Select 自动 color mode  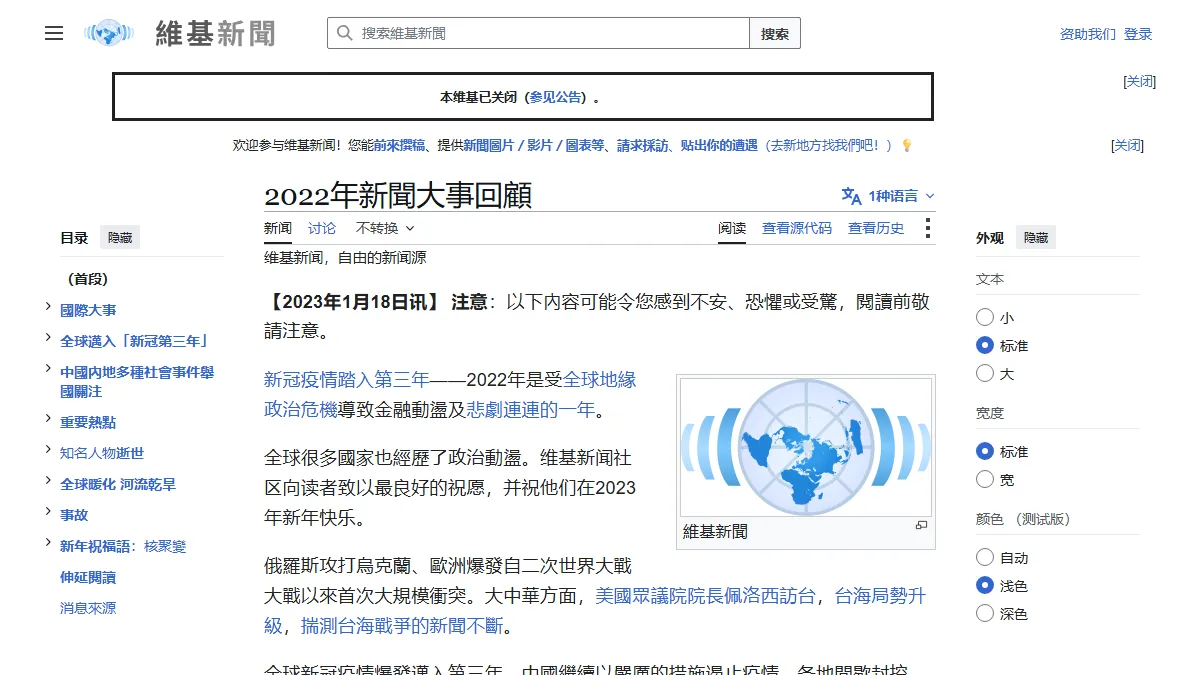point(985,557)
